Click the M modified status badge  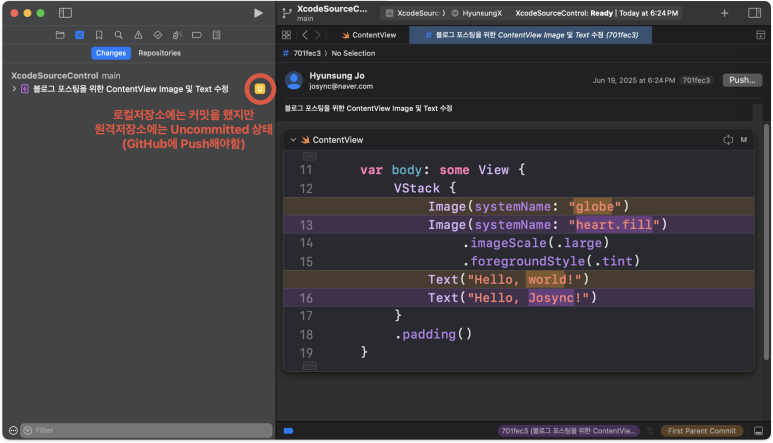pyautogui.click(x=743, y=140)
